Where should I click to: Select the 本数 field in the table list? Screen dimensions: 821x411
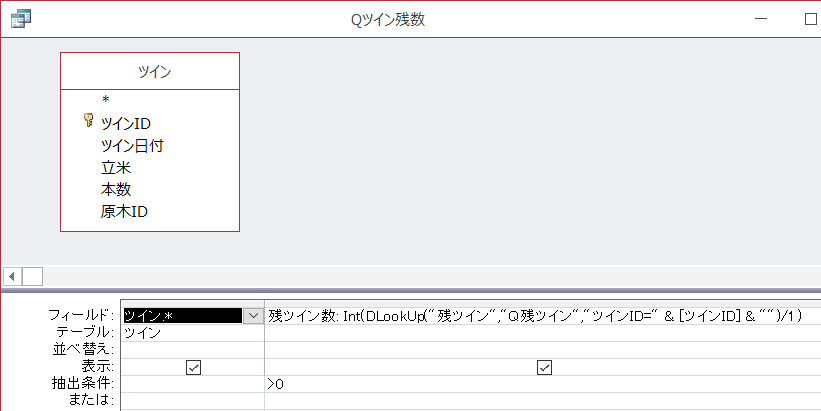[x=116, y=189]
